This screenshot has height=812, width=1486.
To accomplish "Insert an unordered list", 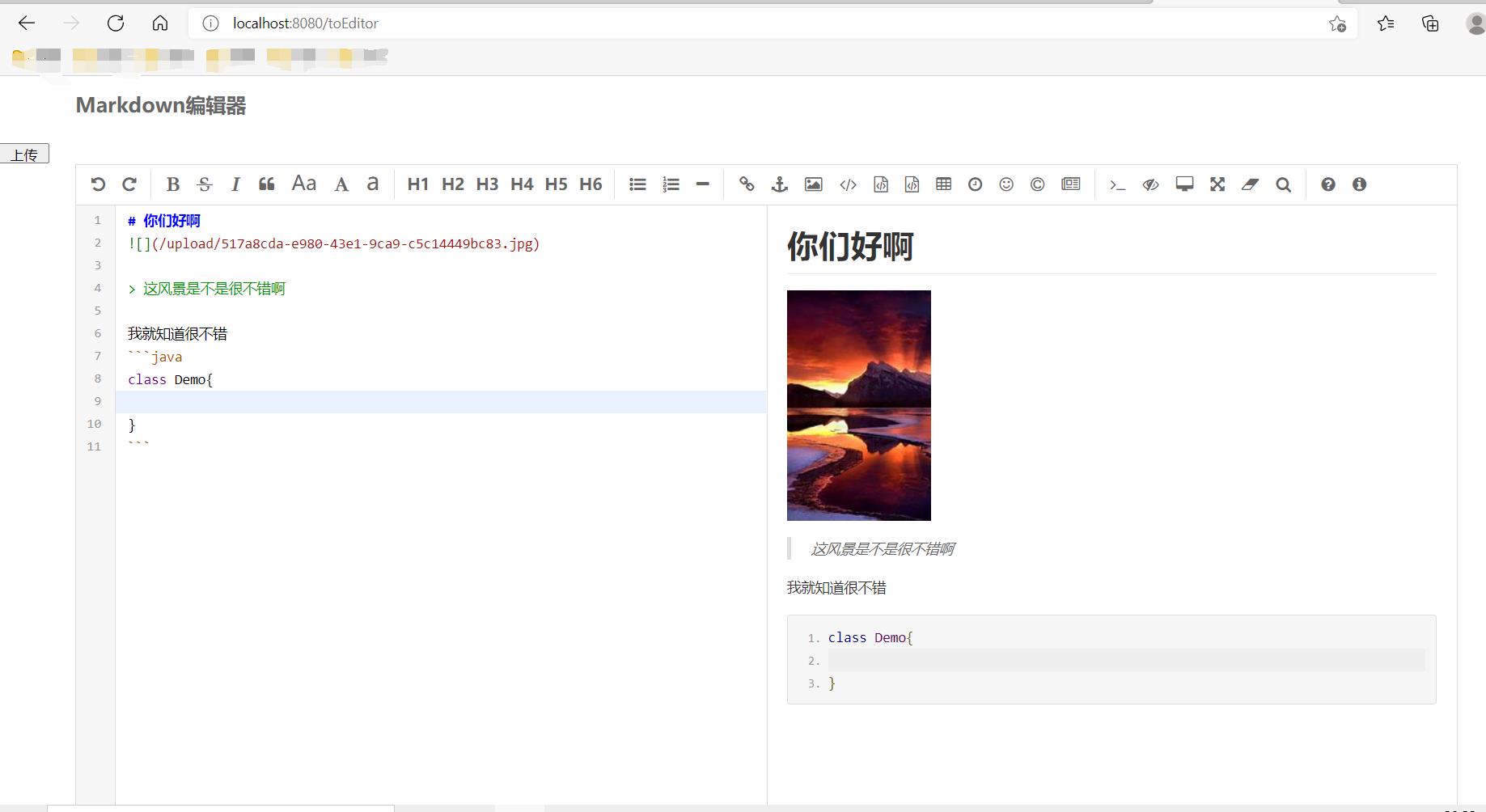I will (638, 184).
